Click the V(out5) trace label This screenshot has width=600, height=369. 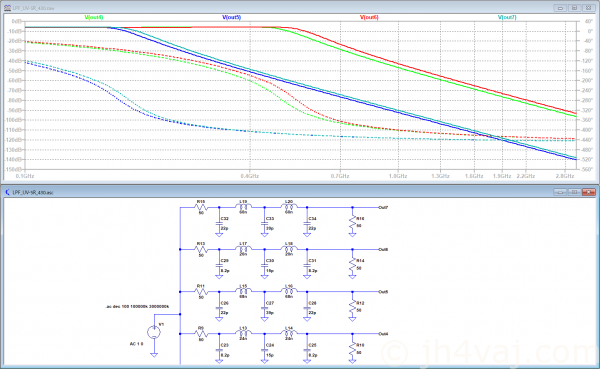click(x=232, y=17)
